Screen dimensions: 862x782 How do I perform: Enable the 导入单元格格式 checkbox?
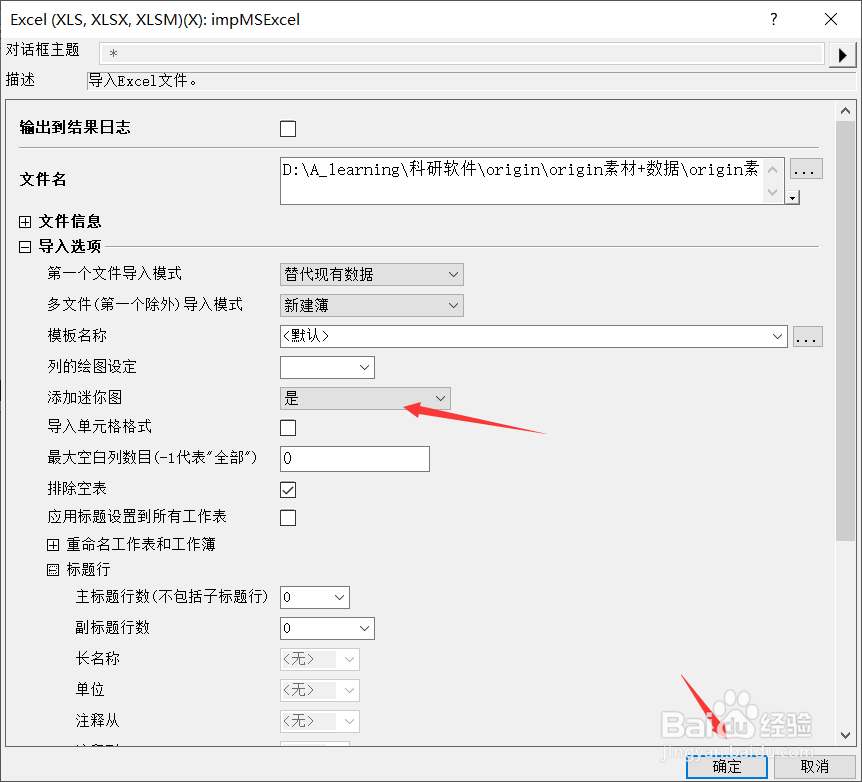coord(288,427)
